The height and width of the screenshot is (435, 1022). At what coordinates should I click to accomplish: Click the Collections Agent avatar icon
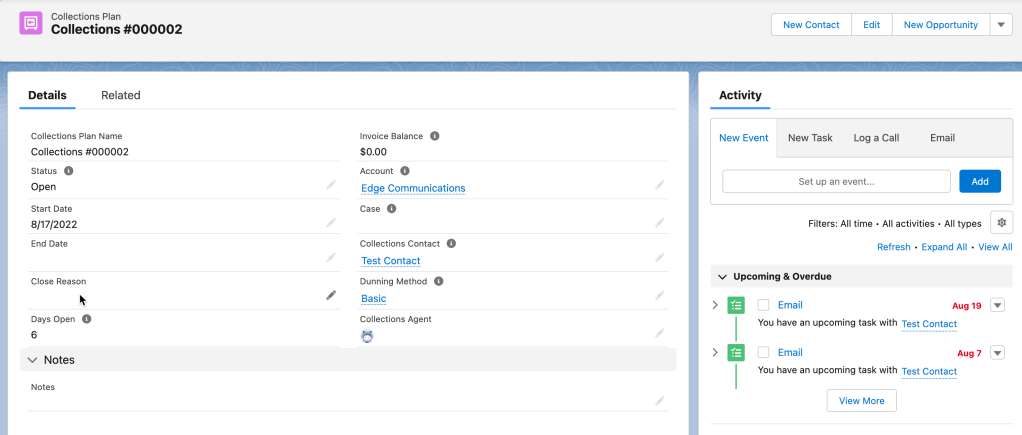click(367, 336)
